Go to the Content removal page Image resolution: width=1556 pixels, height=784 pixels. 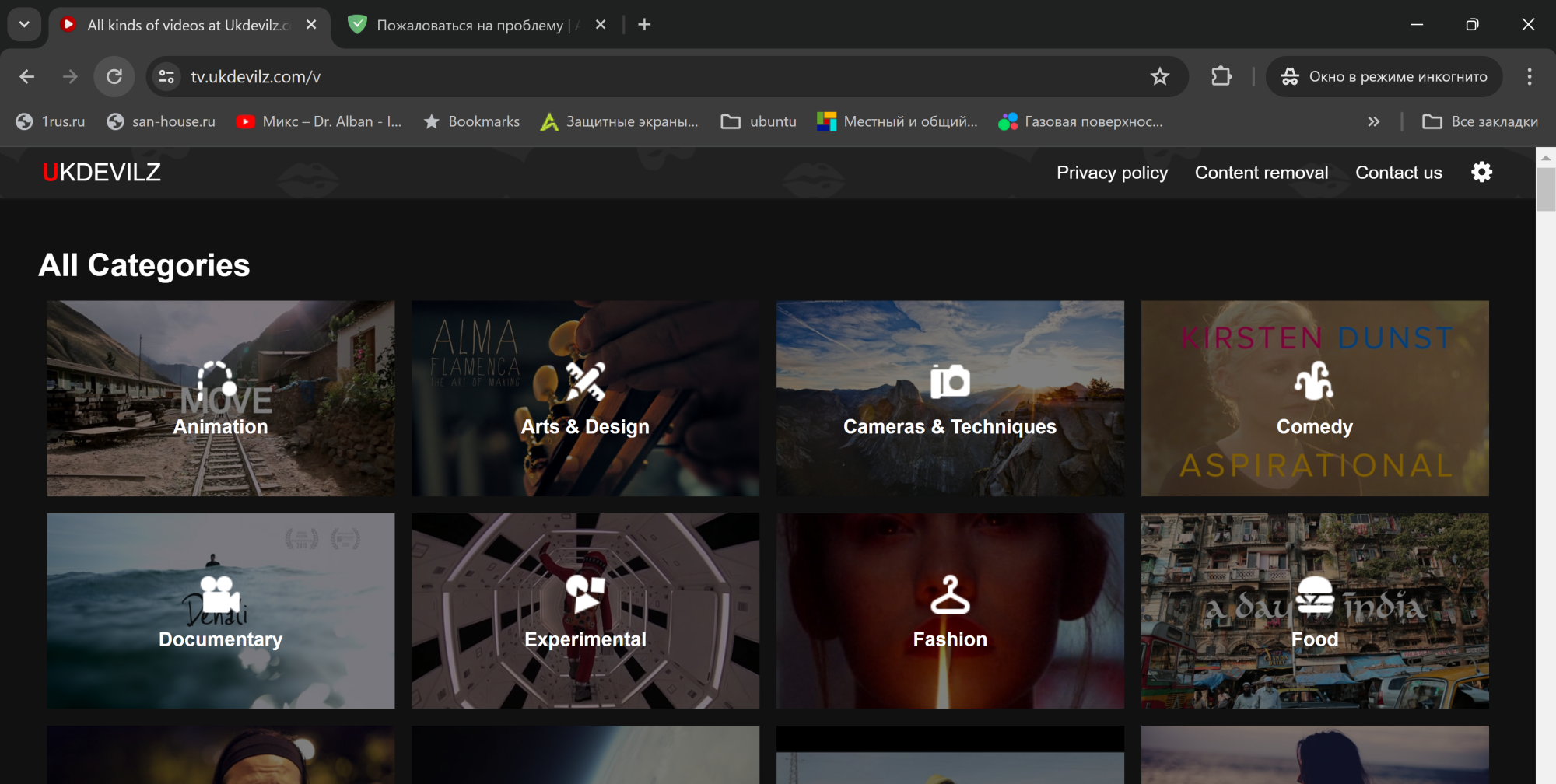click(1261, 173)
